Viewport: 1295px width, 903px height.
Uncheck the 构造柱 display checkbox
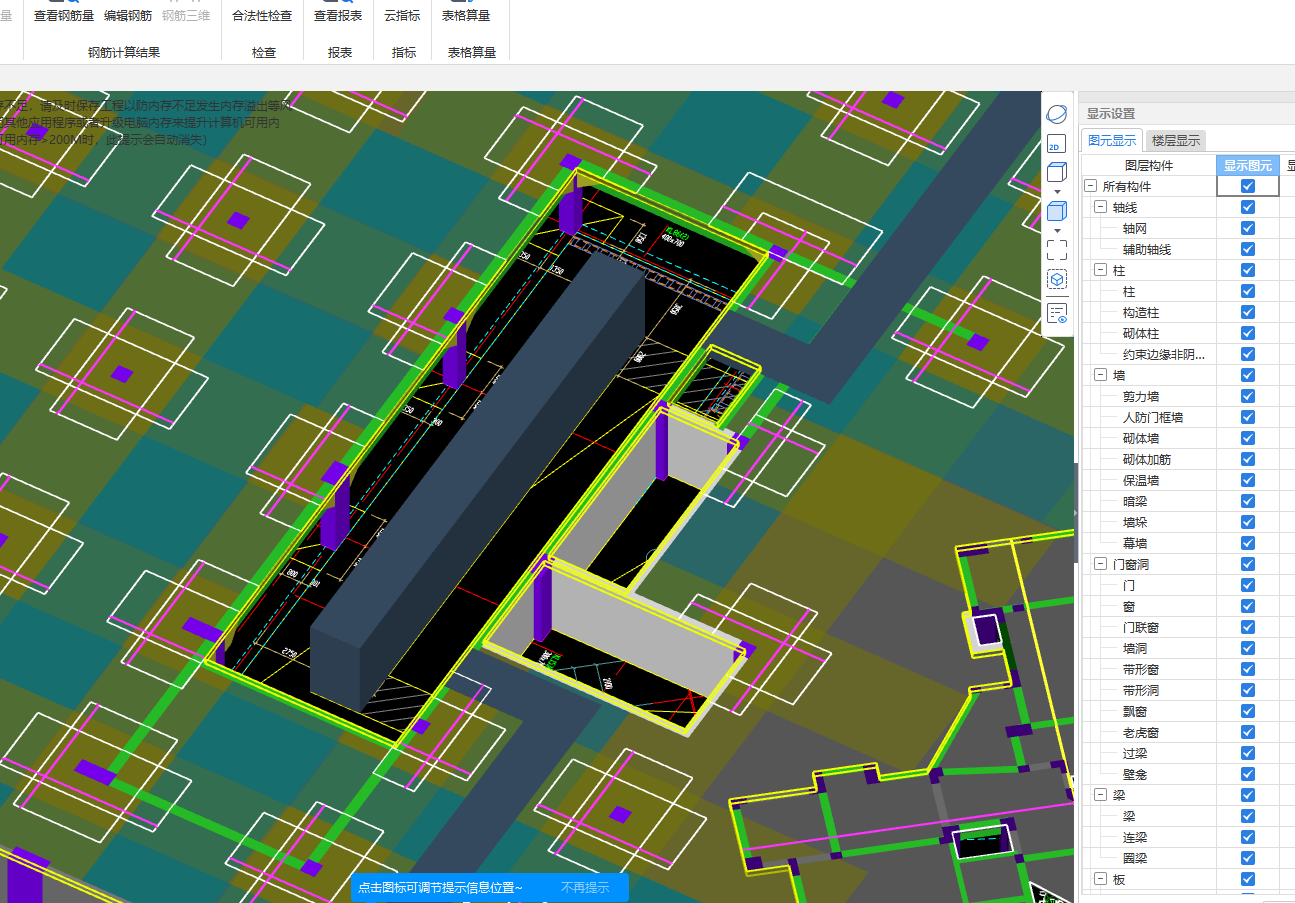(x=1247, y=312)
